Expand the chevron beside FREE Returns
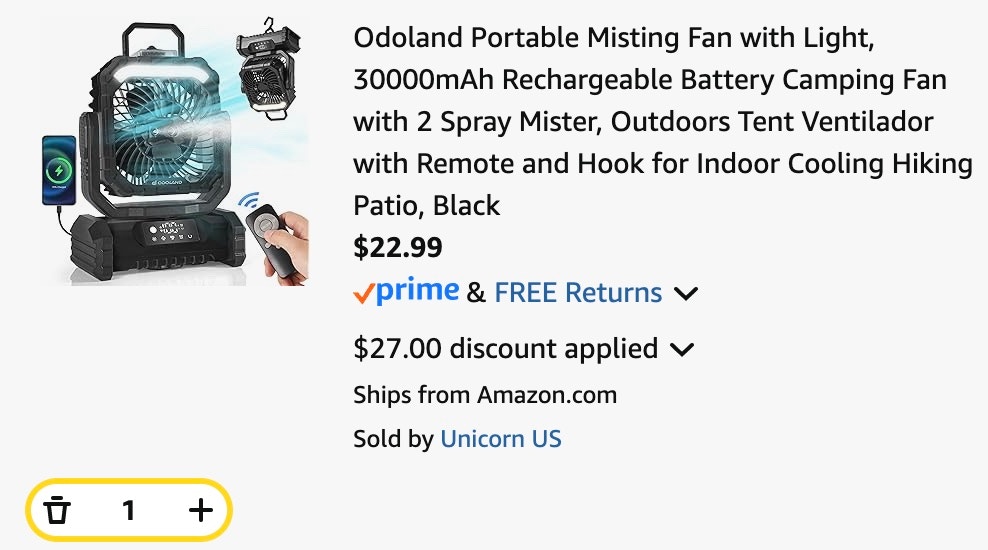Viewport: 988px width, 550px height. [686, 294]
